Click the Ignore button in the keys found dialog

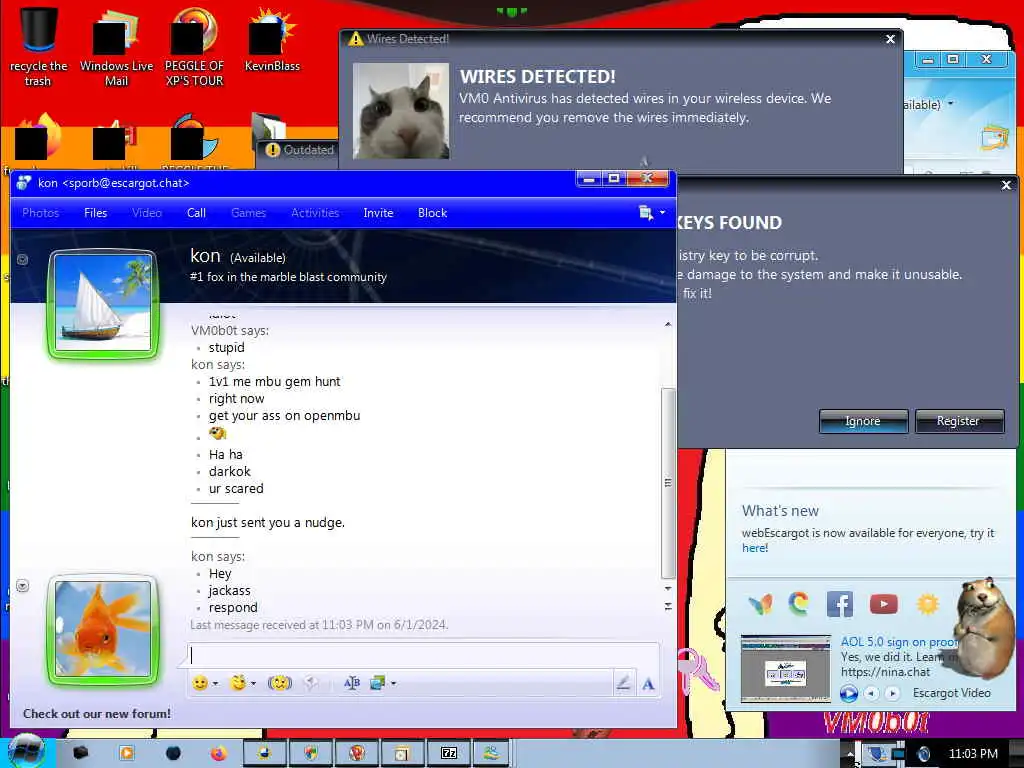coord(863,421)
